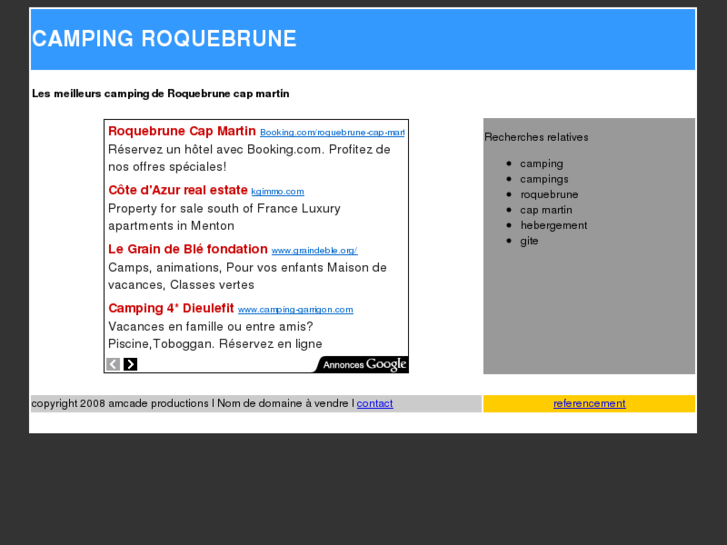727x545 pixels.
Task: Select the 'hebergement' related search
Action: (x=554, y=225)
